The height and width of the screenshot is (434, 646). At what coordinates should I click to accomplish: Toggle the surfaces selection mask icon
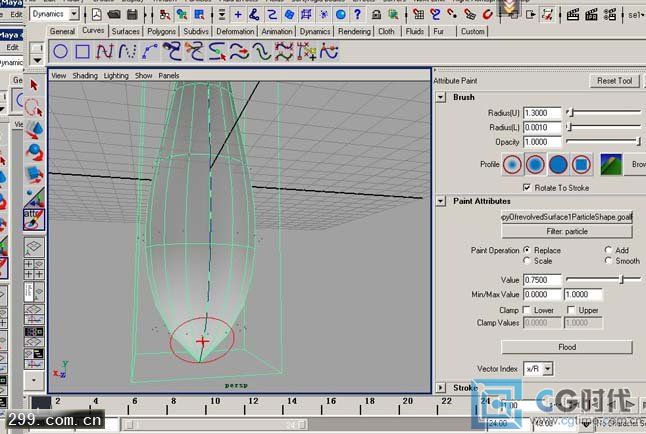pyautogui.click(x=289, y=15)
